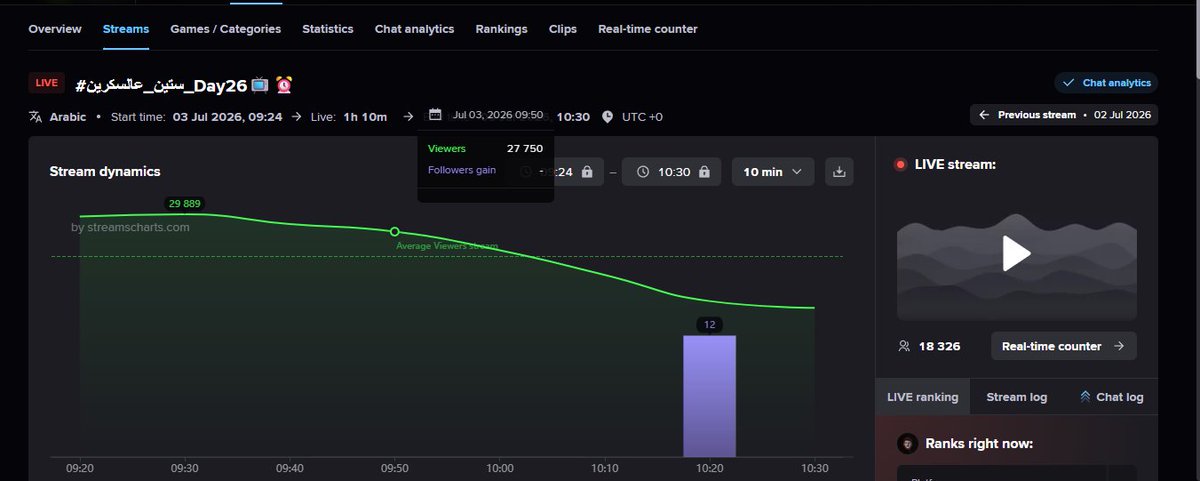
Task: Go to Previous stream 02 Jul 2026
Action: (1065, 115)
